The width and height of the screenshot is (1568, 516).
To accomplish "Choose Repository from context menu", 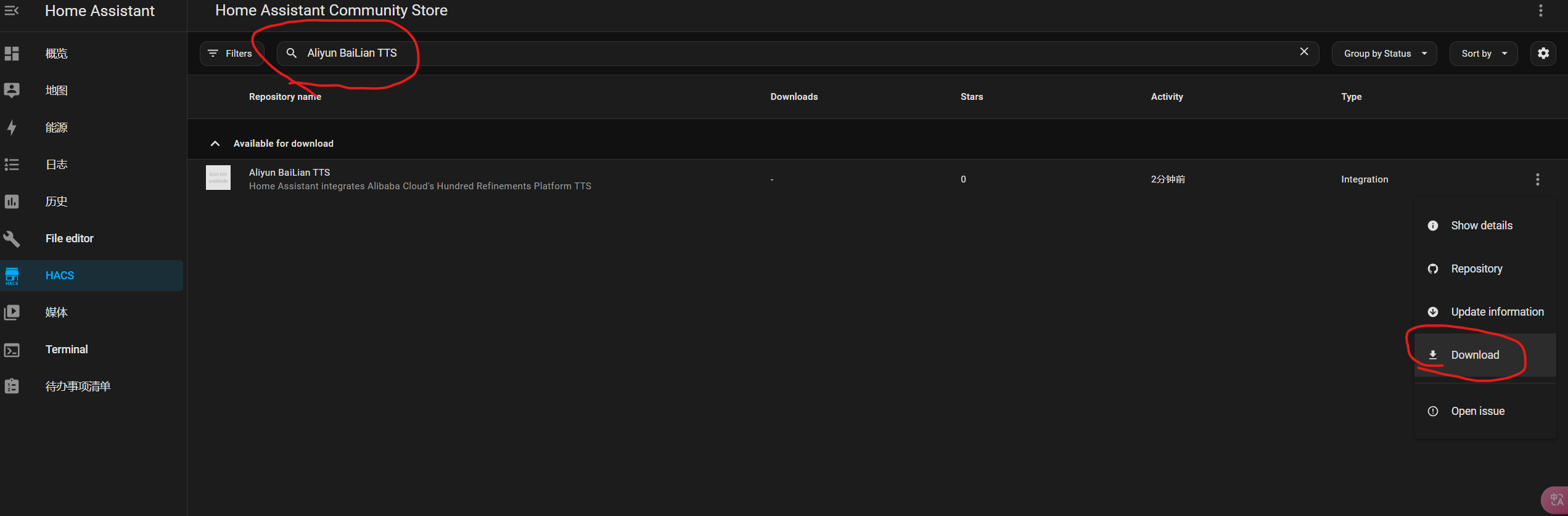I will pos(1485,269).
